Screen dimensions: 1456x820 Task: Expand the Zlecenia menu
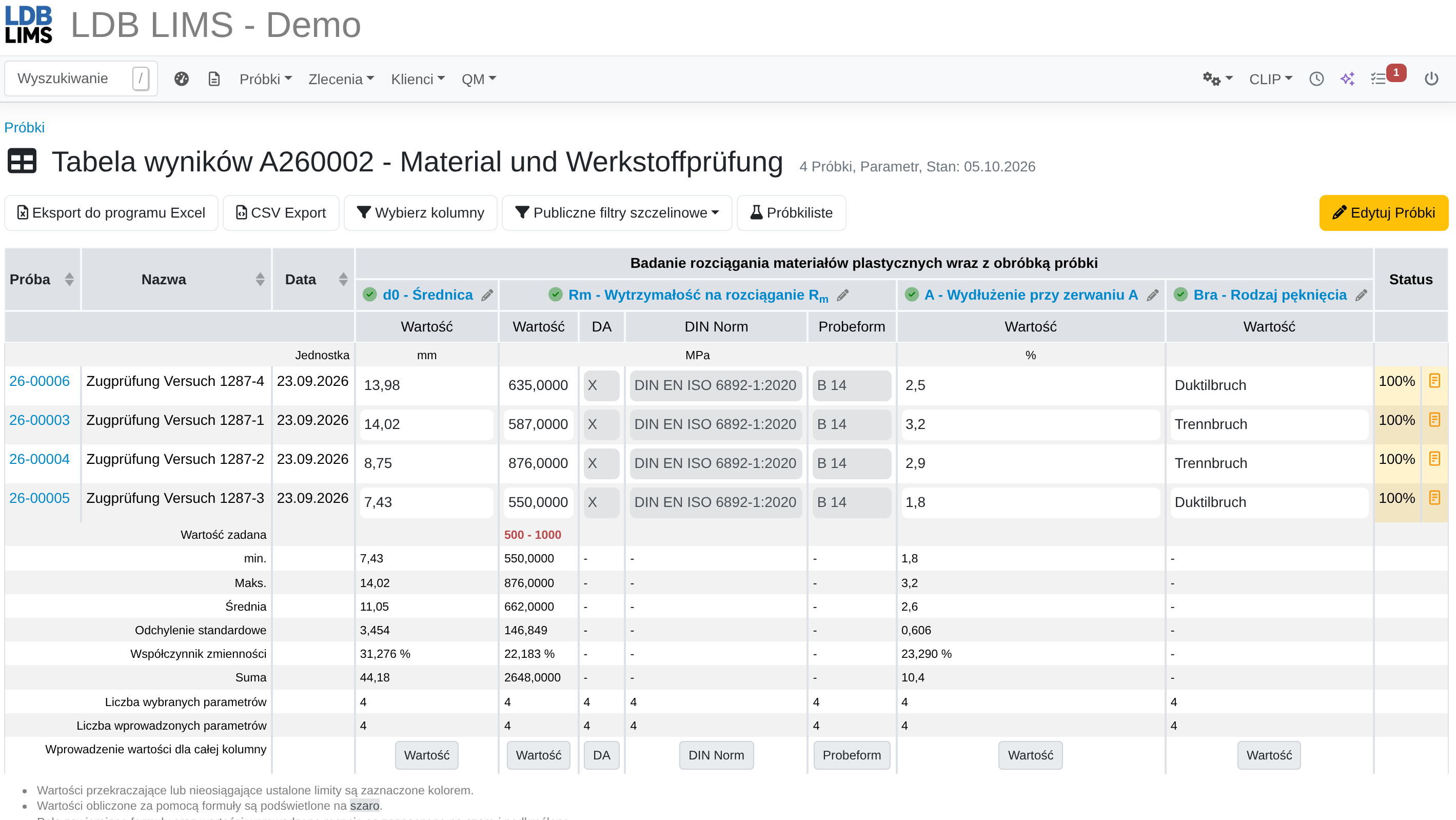coord(341,79)
